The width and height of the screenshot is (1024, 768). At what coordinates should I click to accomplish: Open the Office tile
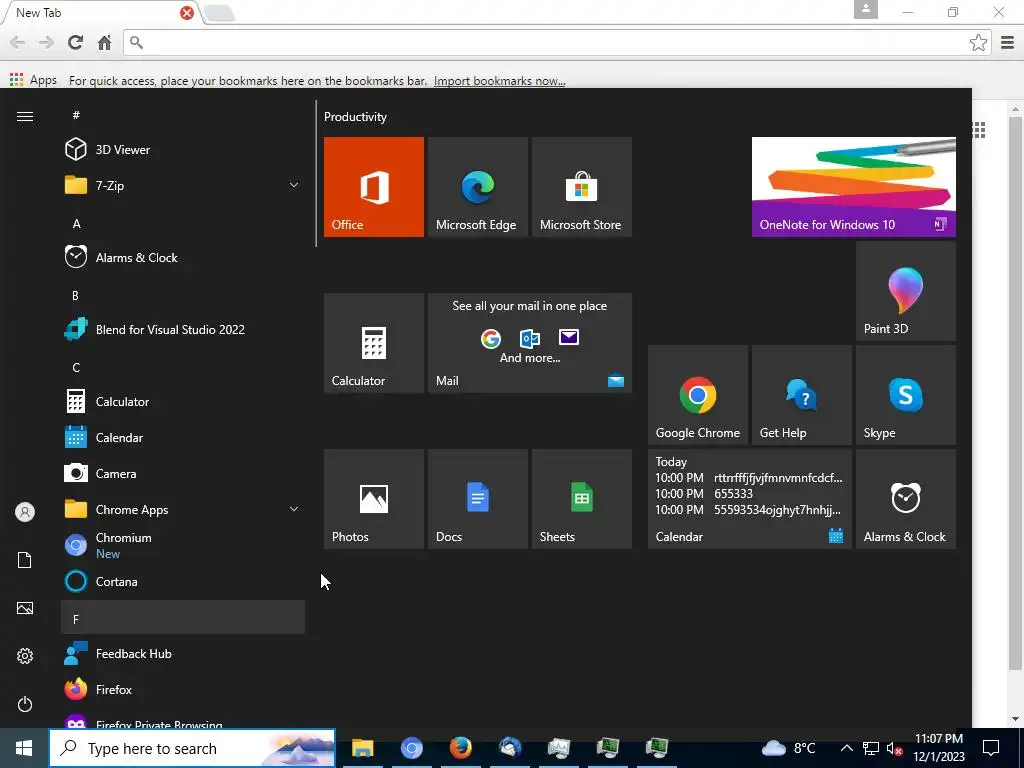coord(374,187)
